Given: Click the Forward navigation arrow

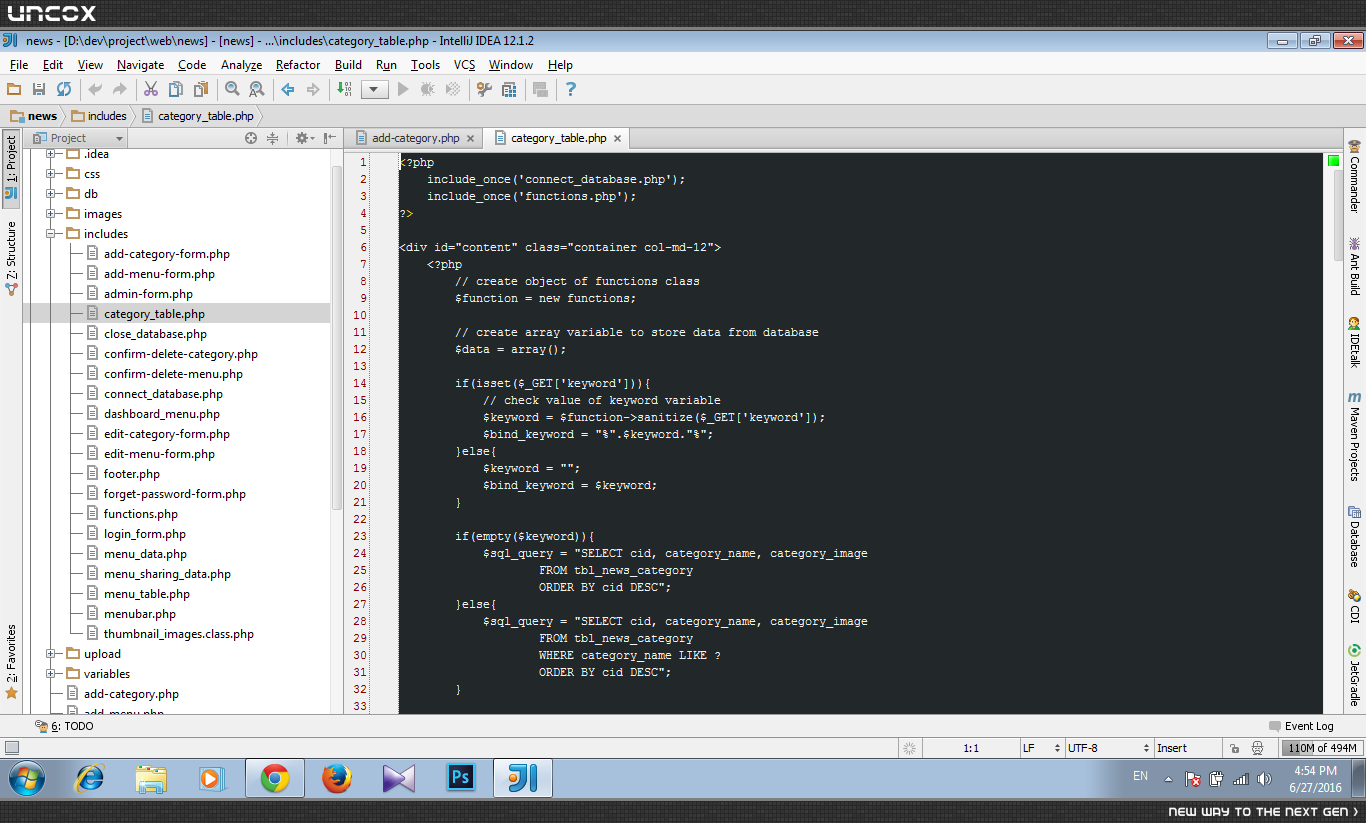Looking at the screenshot, I should click(313, 90).
